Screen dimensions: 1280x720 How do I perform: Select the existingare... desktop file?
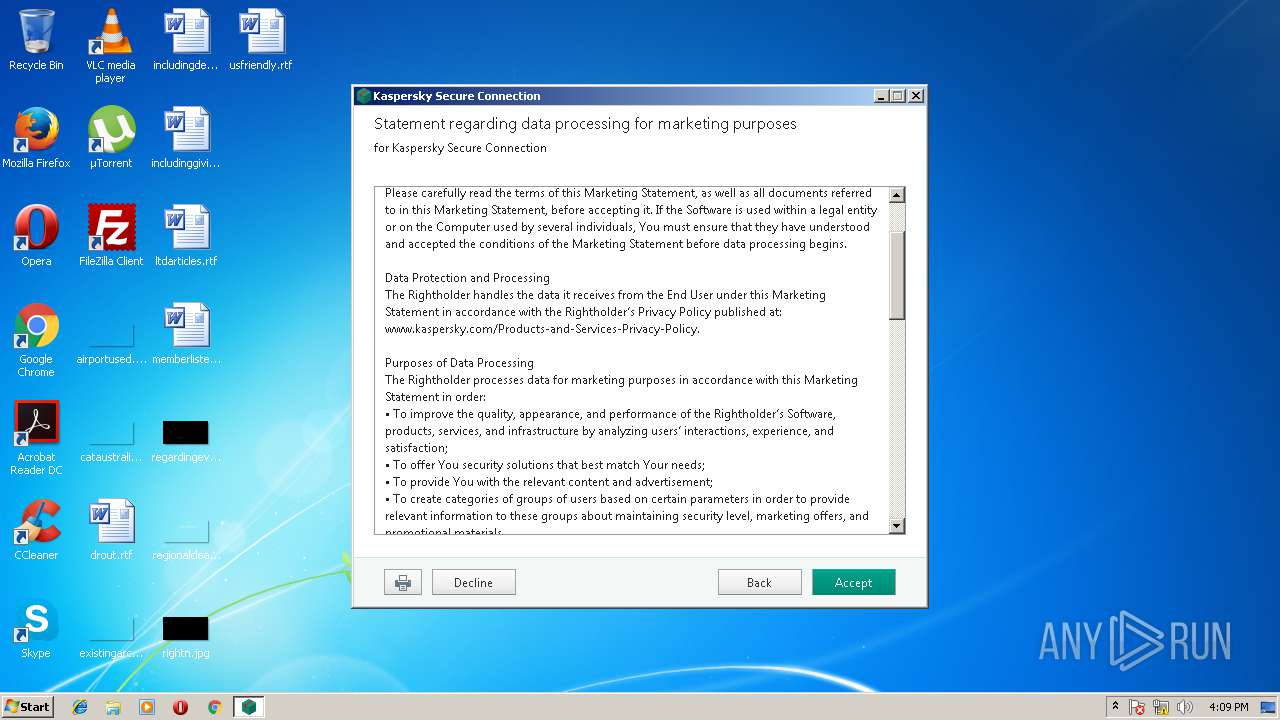111,636
